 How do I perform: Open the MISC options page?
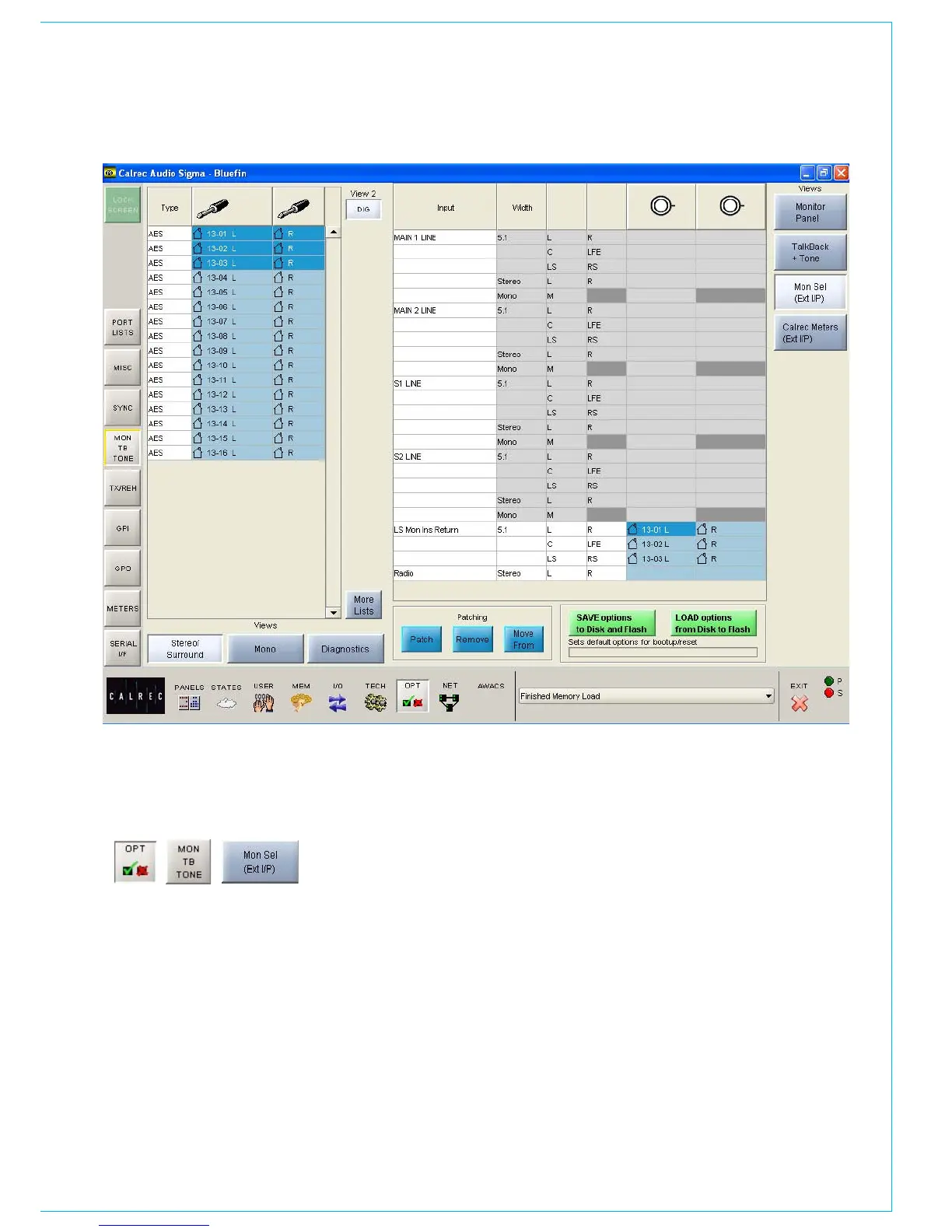tap(123, 368)
